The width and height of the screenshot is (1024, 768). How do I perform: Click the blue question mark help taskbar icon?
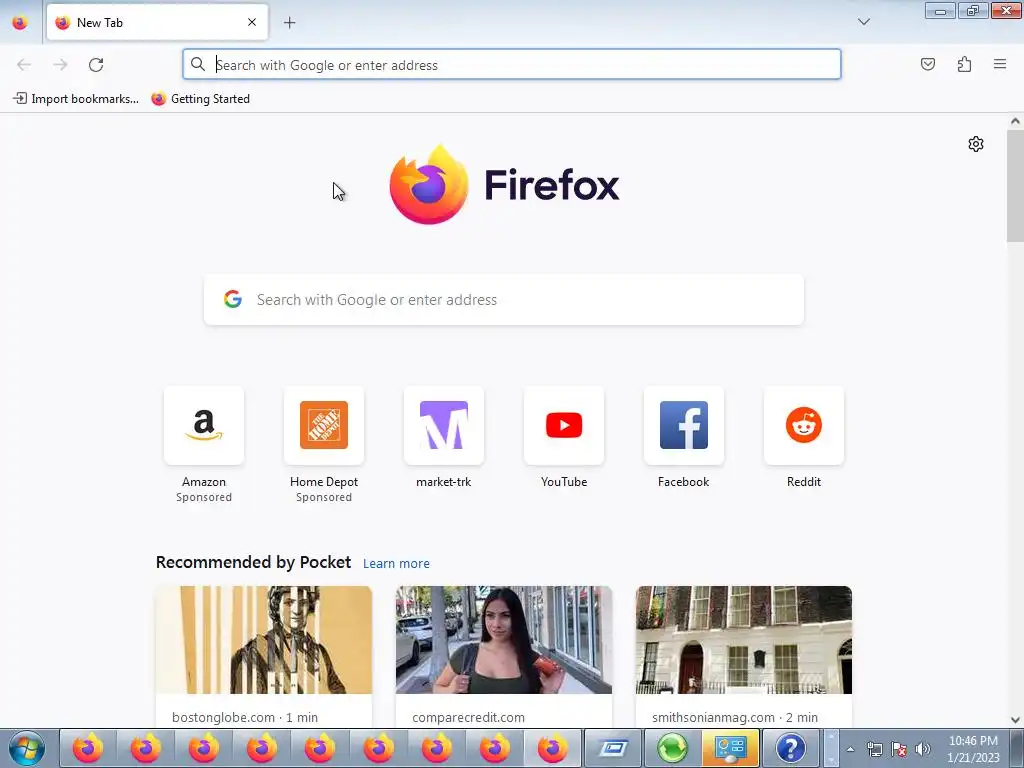(x=790, y=748)
